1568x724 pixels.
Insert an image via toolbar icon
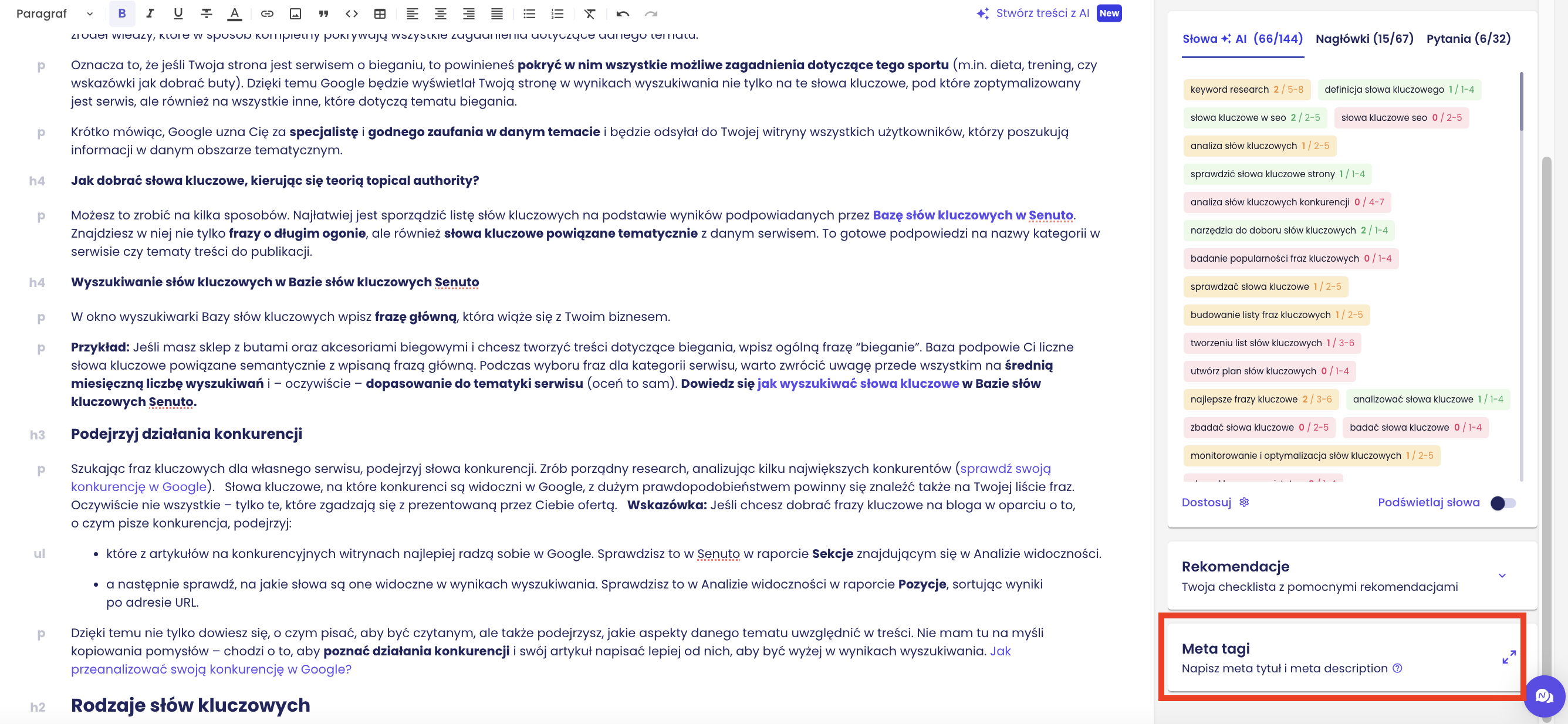coord(295,13)
